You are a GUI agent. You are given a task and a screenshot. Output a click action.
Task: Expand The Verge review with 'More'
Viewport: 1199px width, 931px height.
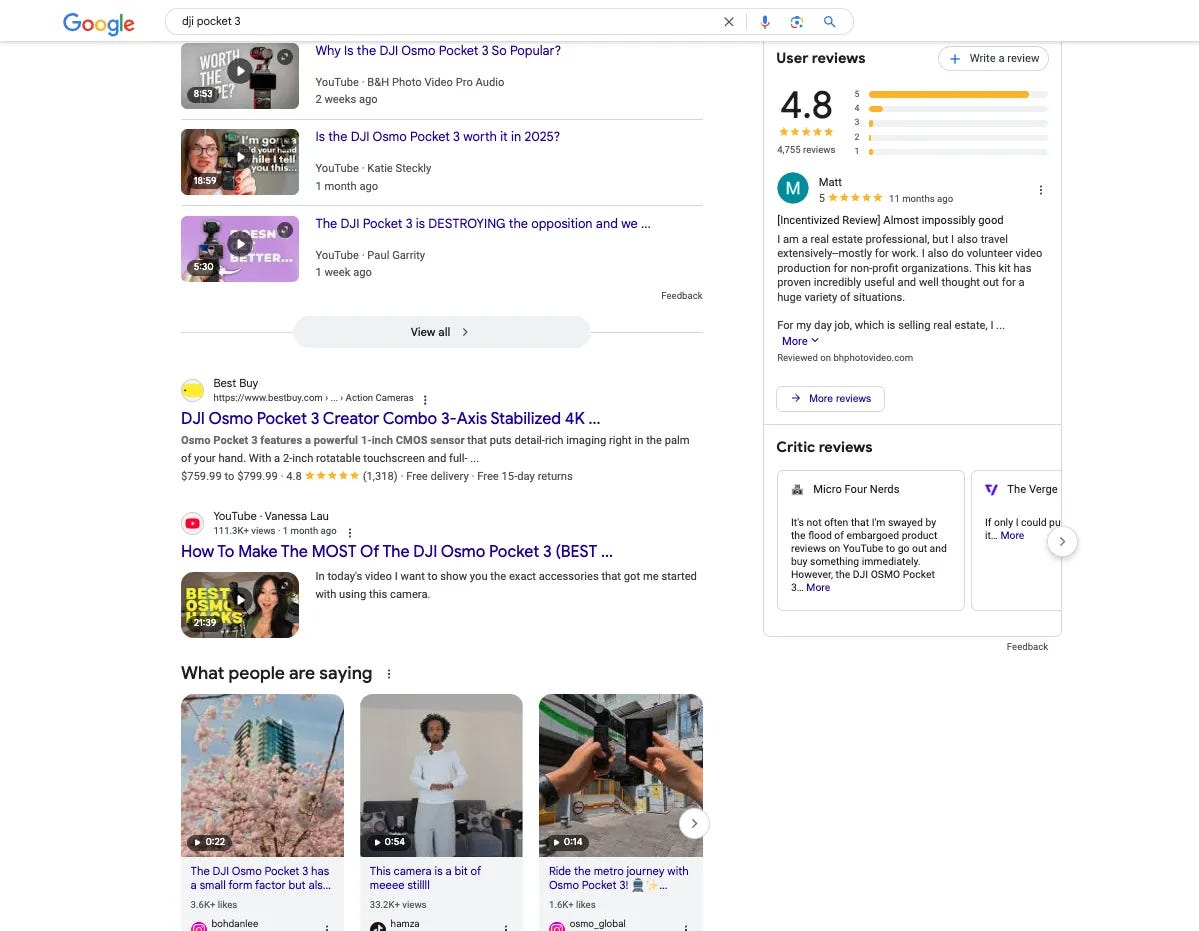click(1012, 535)
